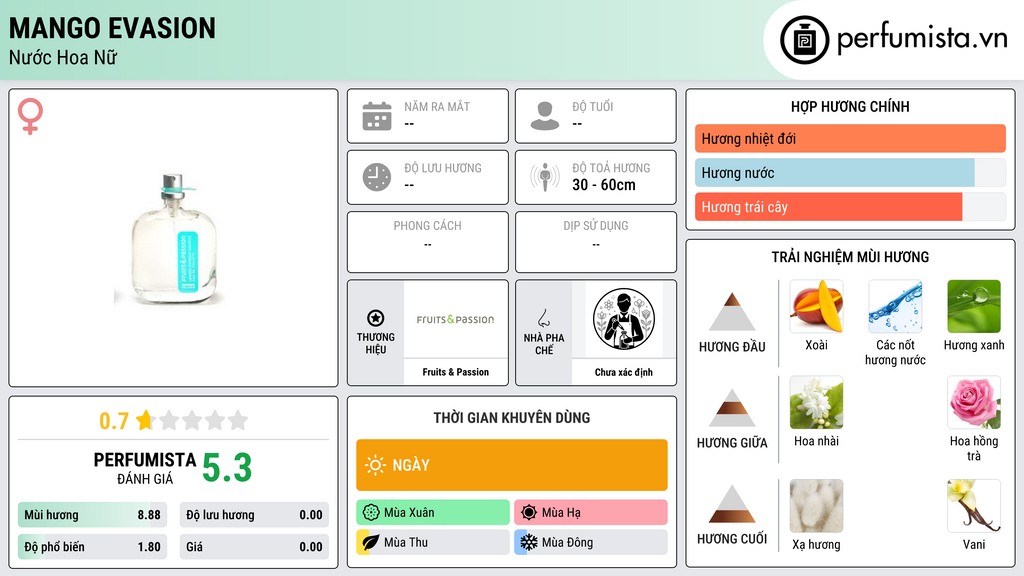
Task: Click the Giá 0.00 score field
Action: click(x=254, y=547)
